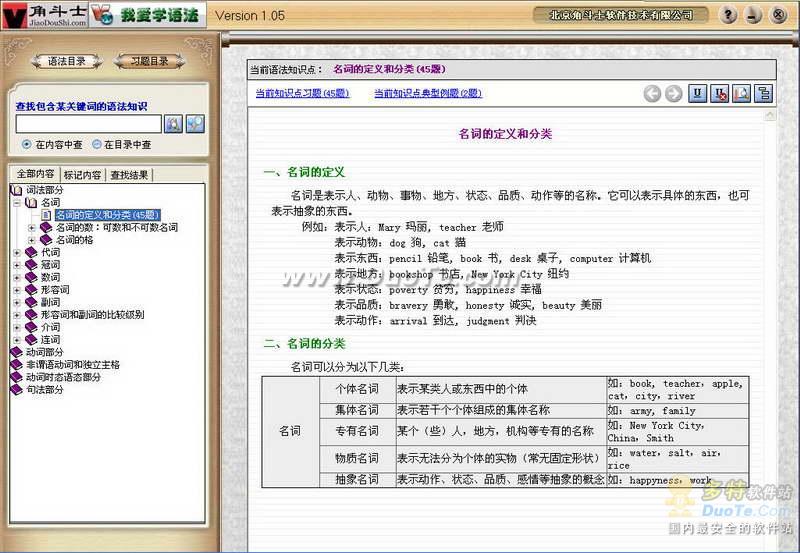
Task: Click the back navigation arrow icon
Action: coord(652,94)
